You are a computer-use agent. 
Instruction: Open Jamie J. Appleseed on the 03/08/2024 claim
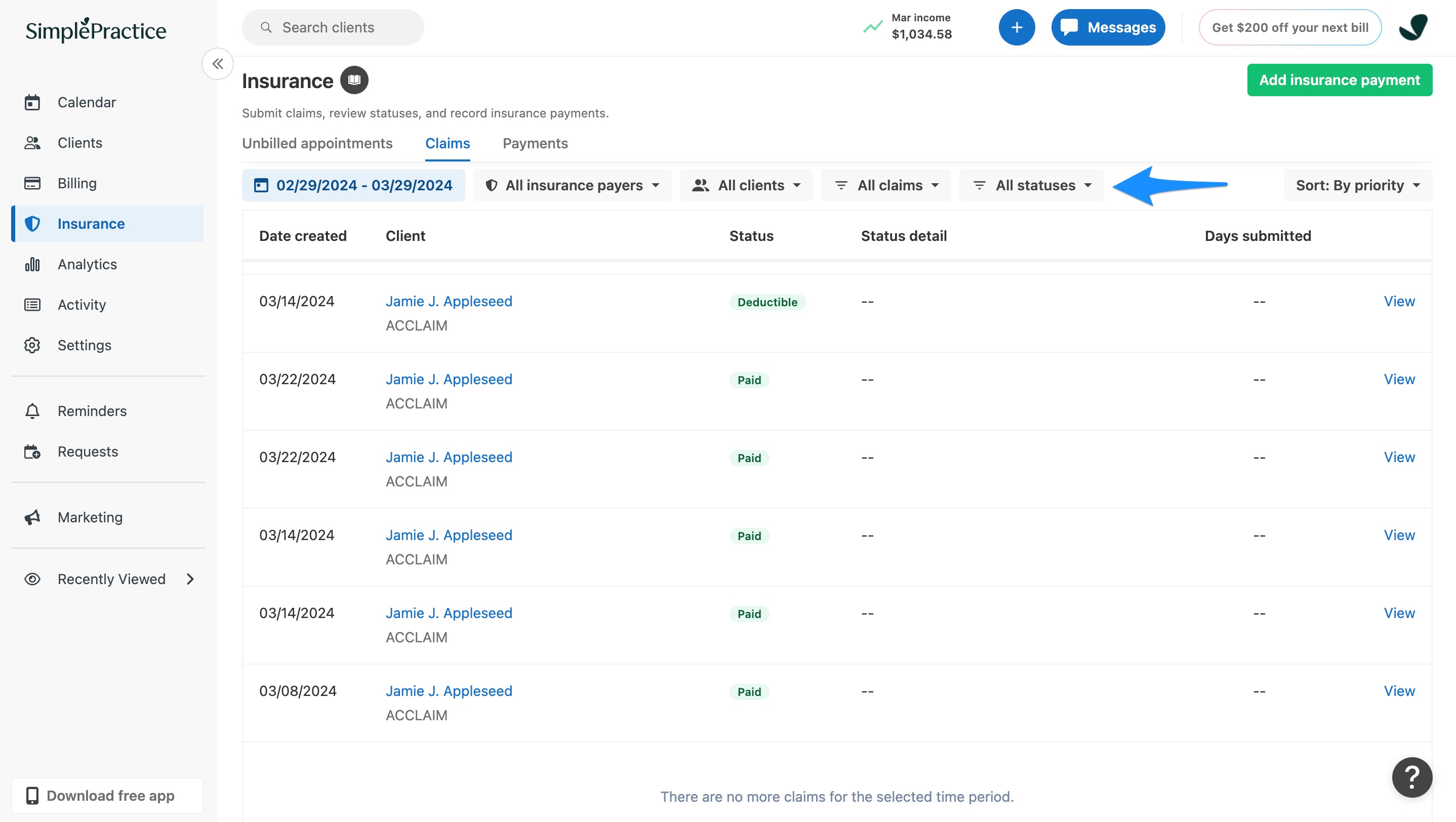(x=449, y=691)
